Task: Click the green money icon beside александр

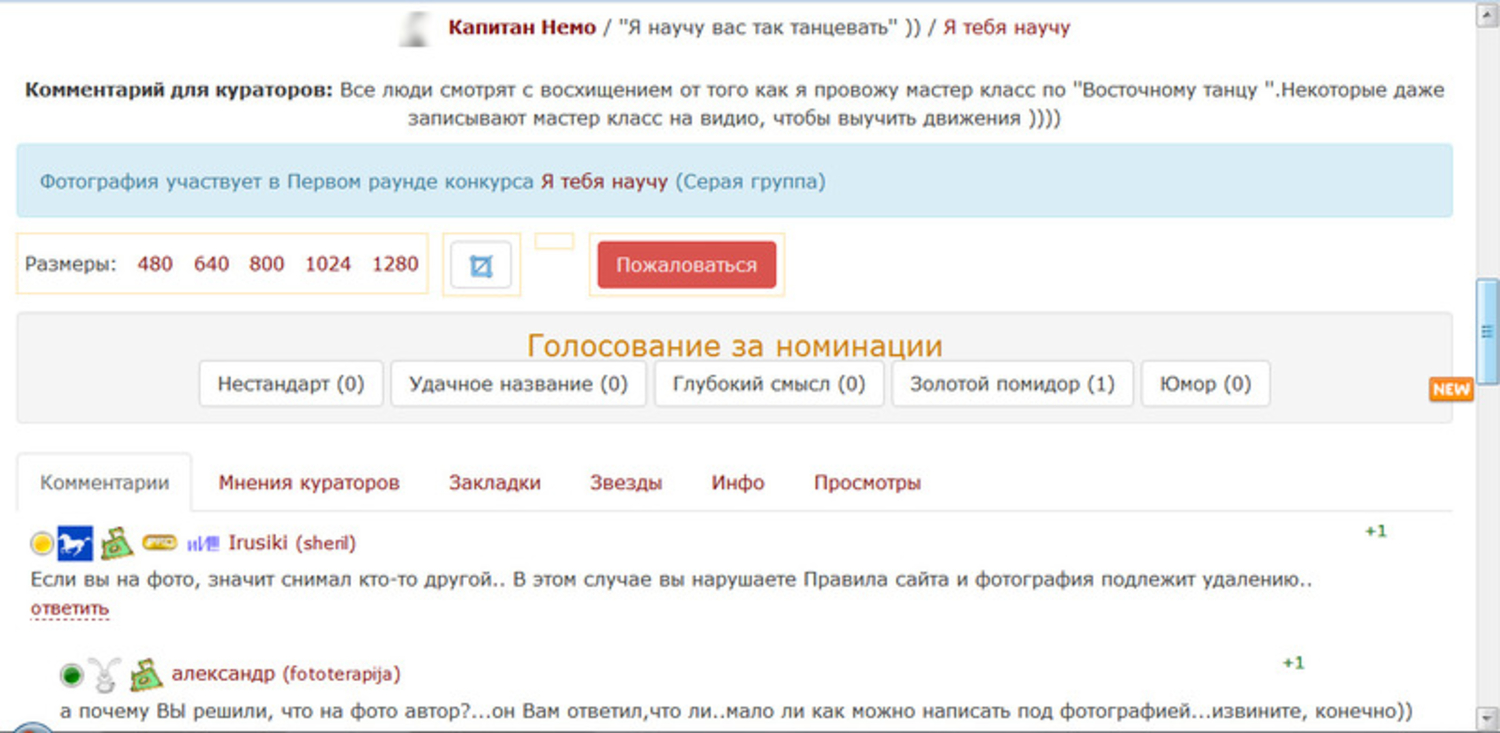Action: point(146,675)
